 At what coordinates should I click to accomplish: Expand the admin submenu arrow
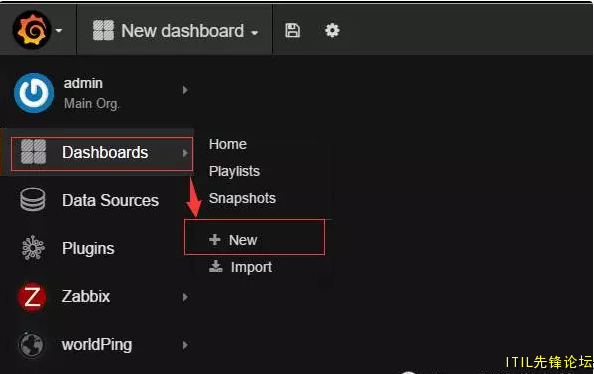pos(185,90)
